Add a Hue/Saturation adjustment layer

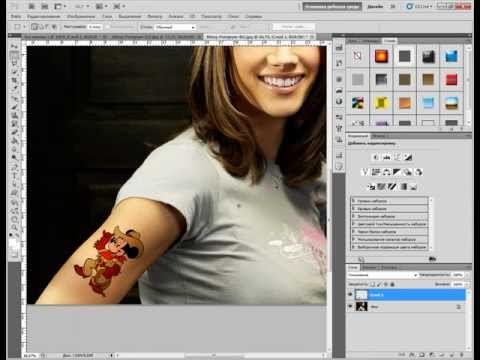coord(376,172)
